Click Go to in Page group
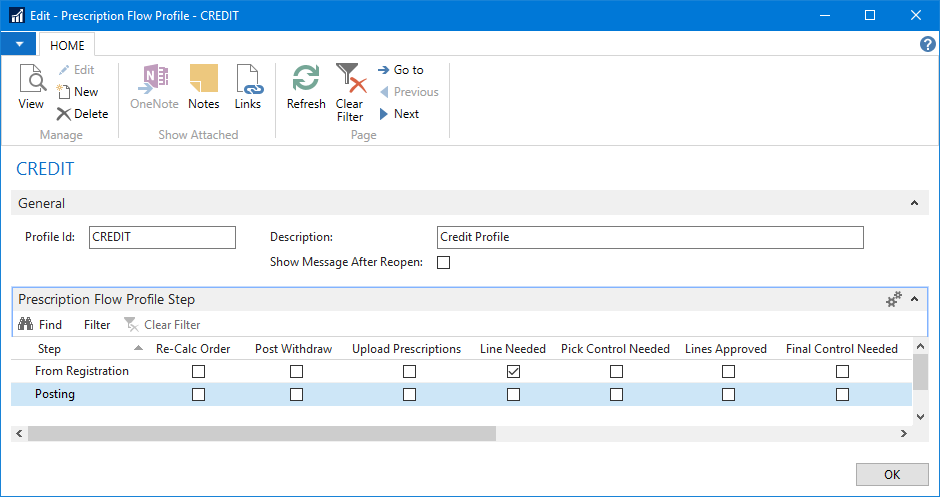Screen dimensions: 940x497 (400, 70)
